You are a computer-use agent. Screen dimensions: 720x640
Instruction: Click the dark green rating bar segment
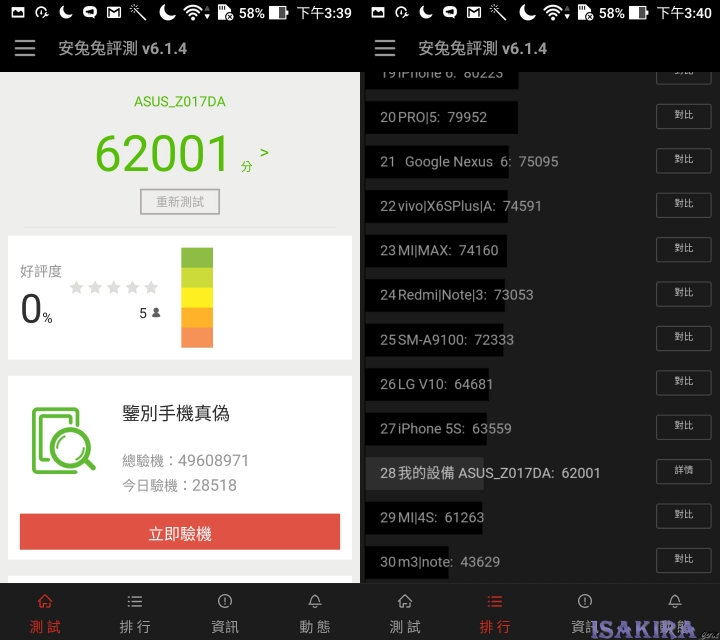pos(197,258)
